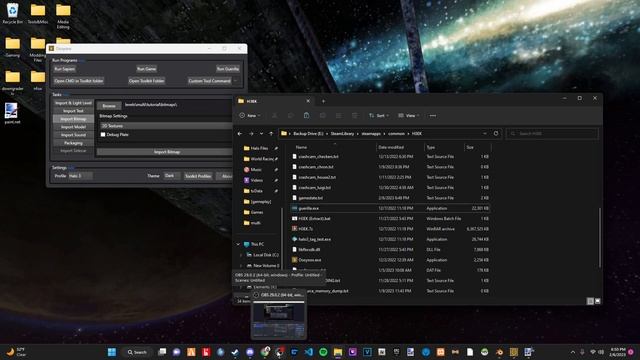Click the bitmap folder path field
Screen dimensions: 640x360
[178, 105]
